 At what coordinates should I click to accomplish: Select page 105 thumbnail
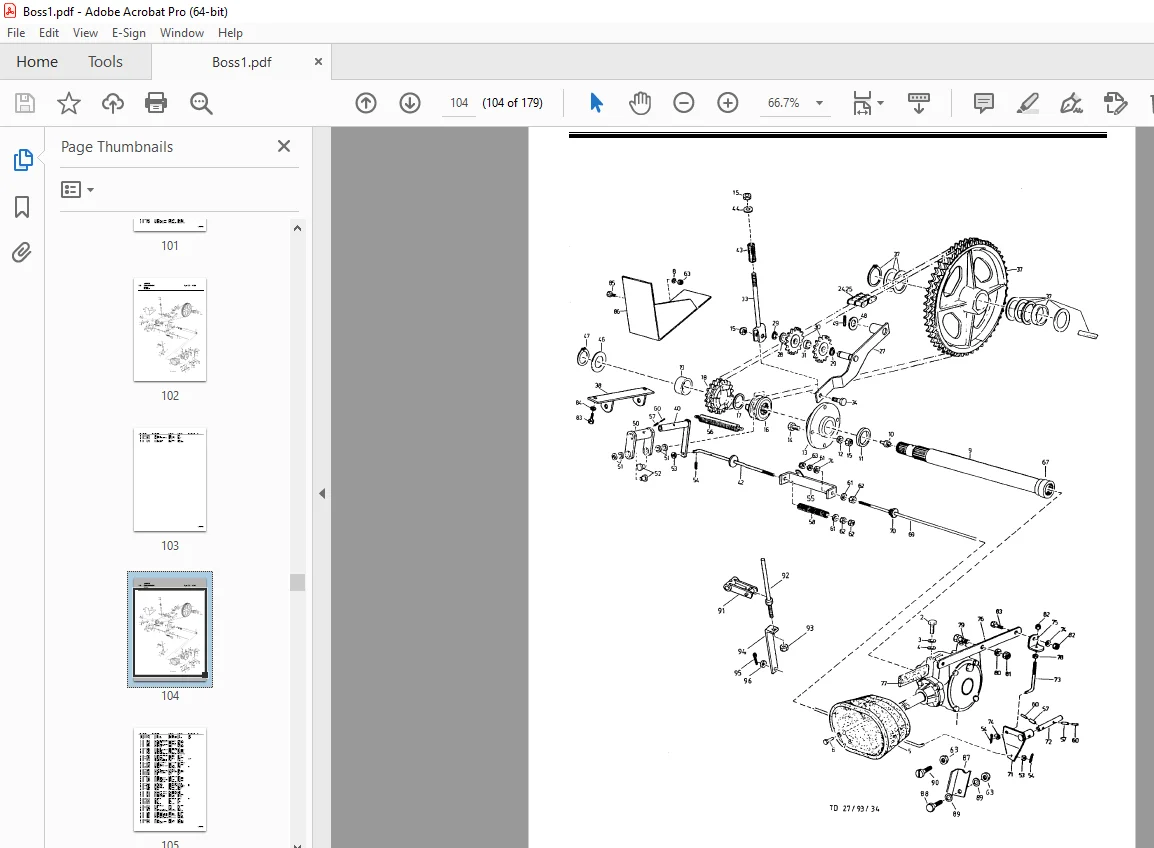[170, 780]
